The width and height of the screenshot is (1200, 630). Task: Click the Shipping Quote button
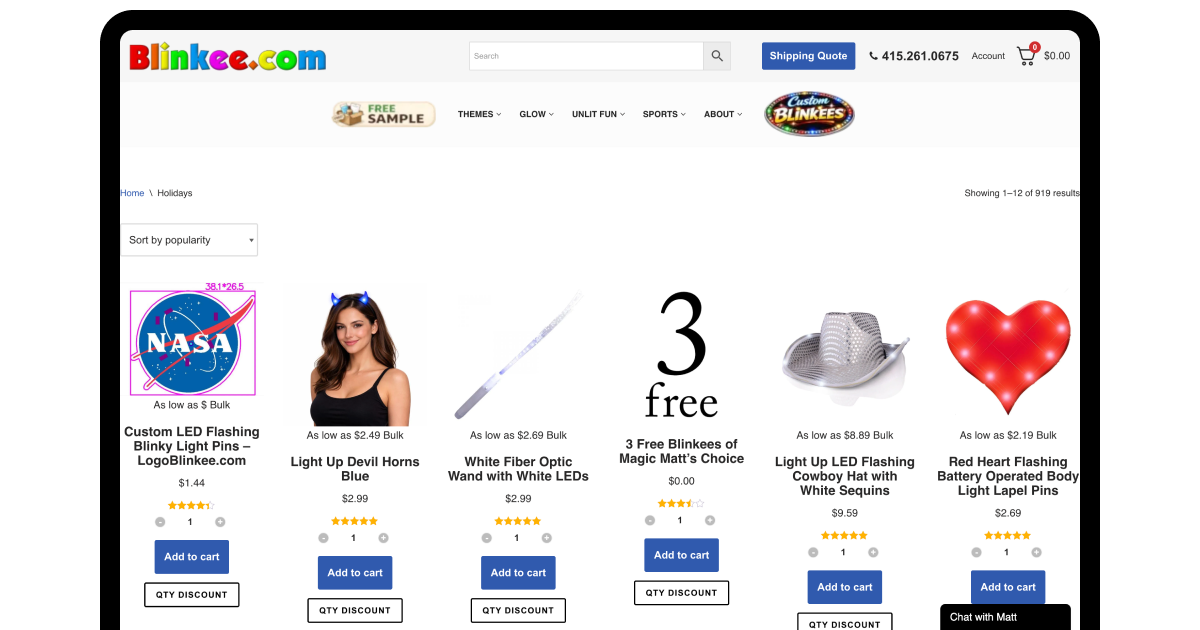click(808, 56)
